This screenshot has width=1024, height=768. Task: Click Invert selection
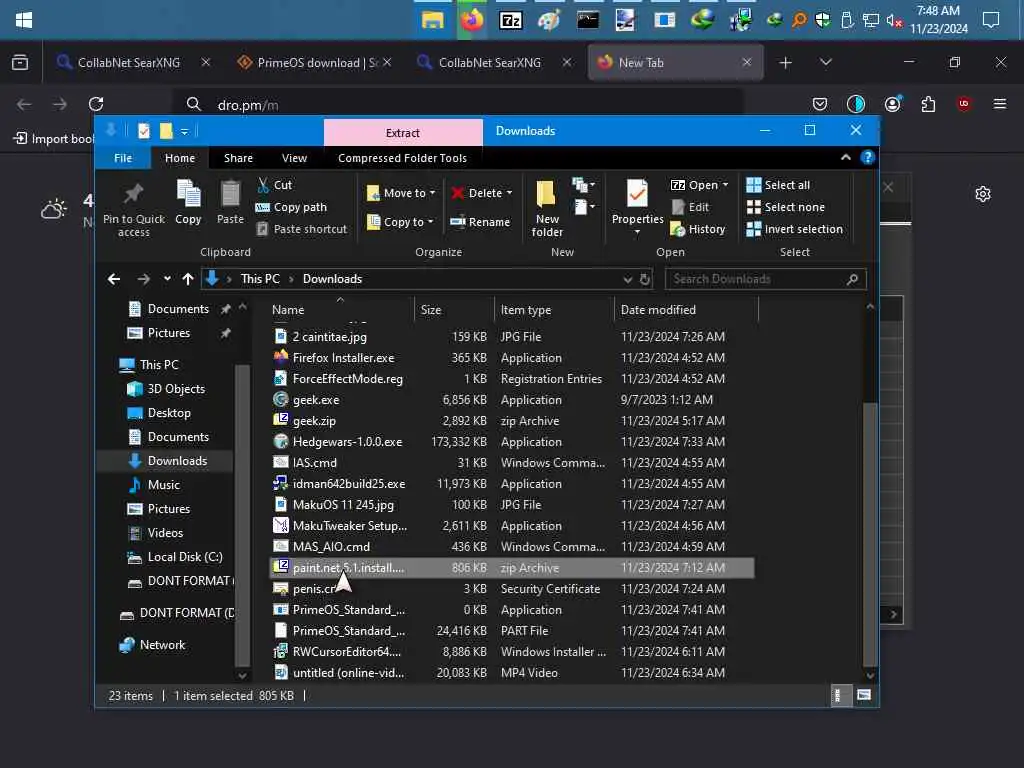click(x=795, y=229)
